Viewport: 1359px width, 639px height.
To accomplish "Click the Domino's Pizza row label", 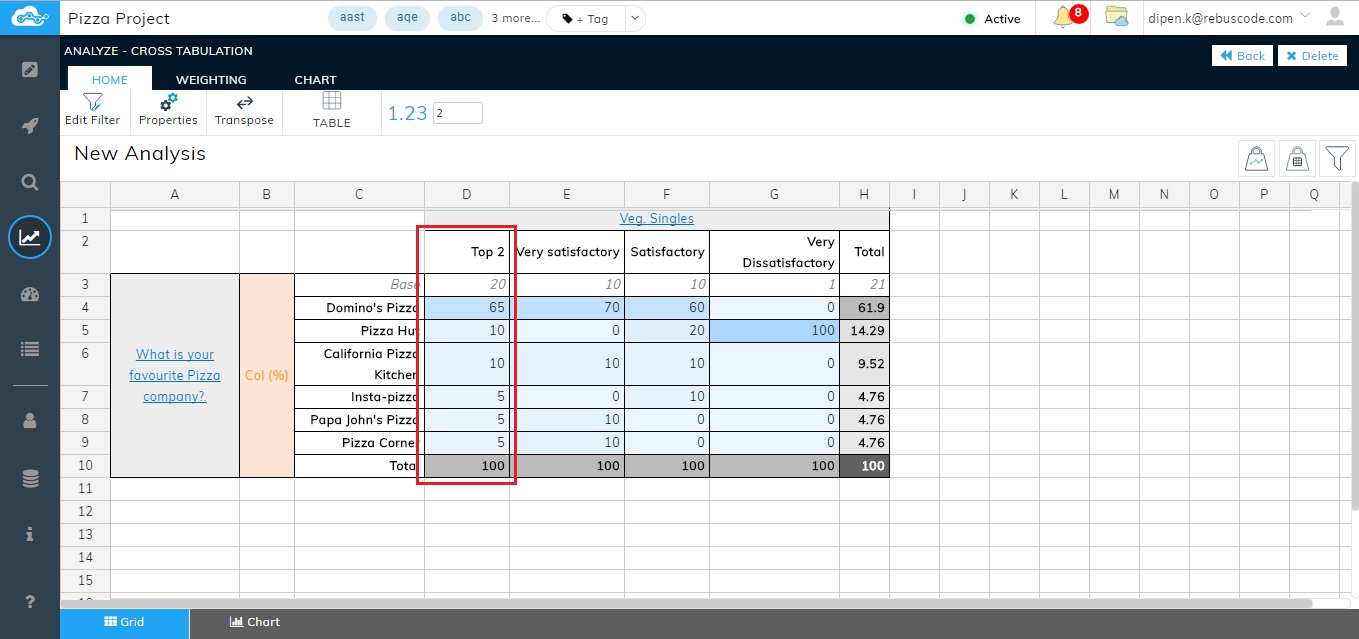I will pyautogui.click(x=359, y=308).
